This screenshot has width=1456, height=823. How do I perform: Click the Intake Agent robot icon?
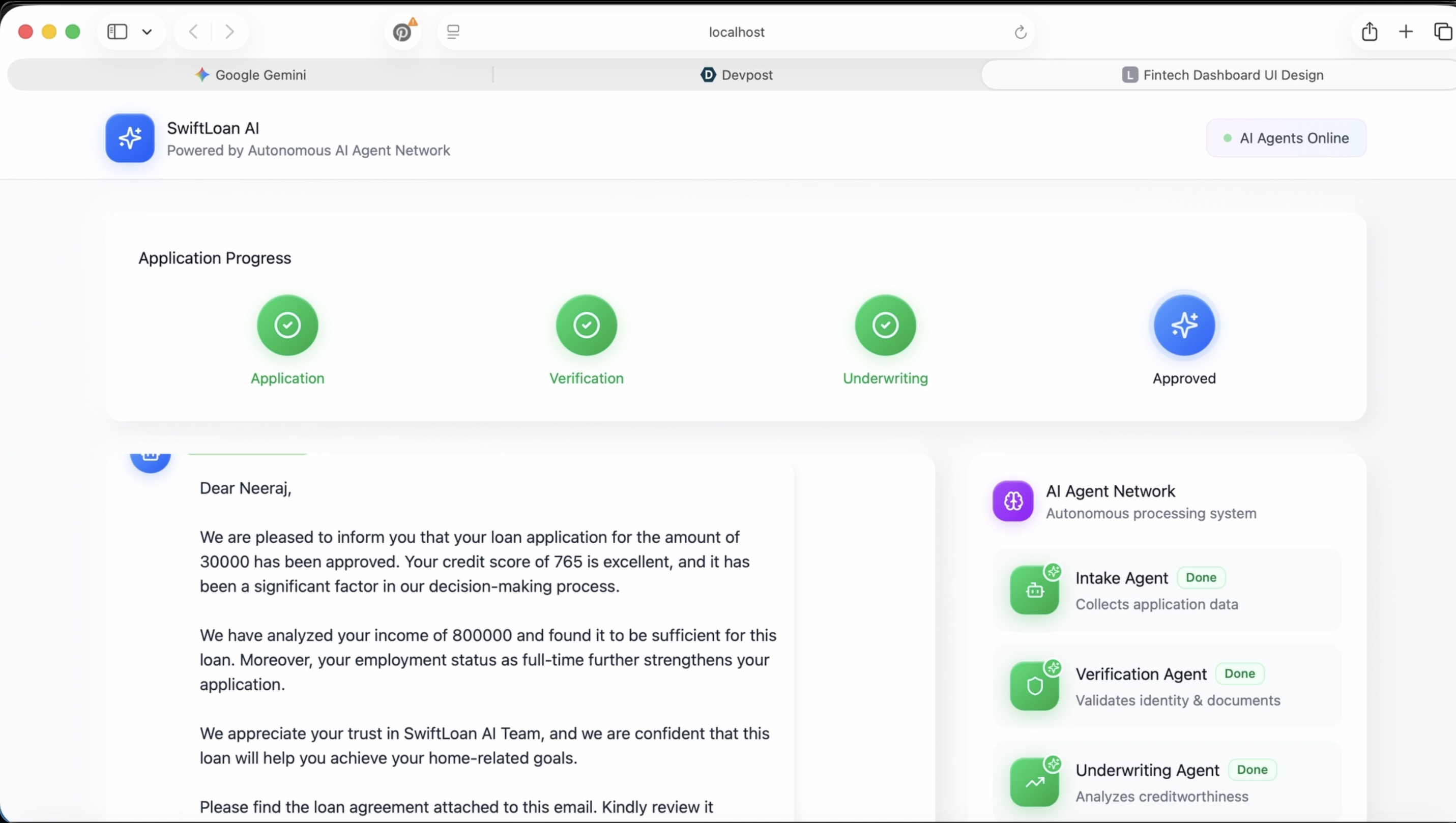(1034, 591)
